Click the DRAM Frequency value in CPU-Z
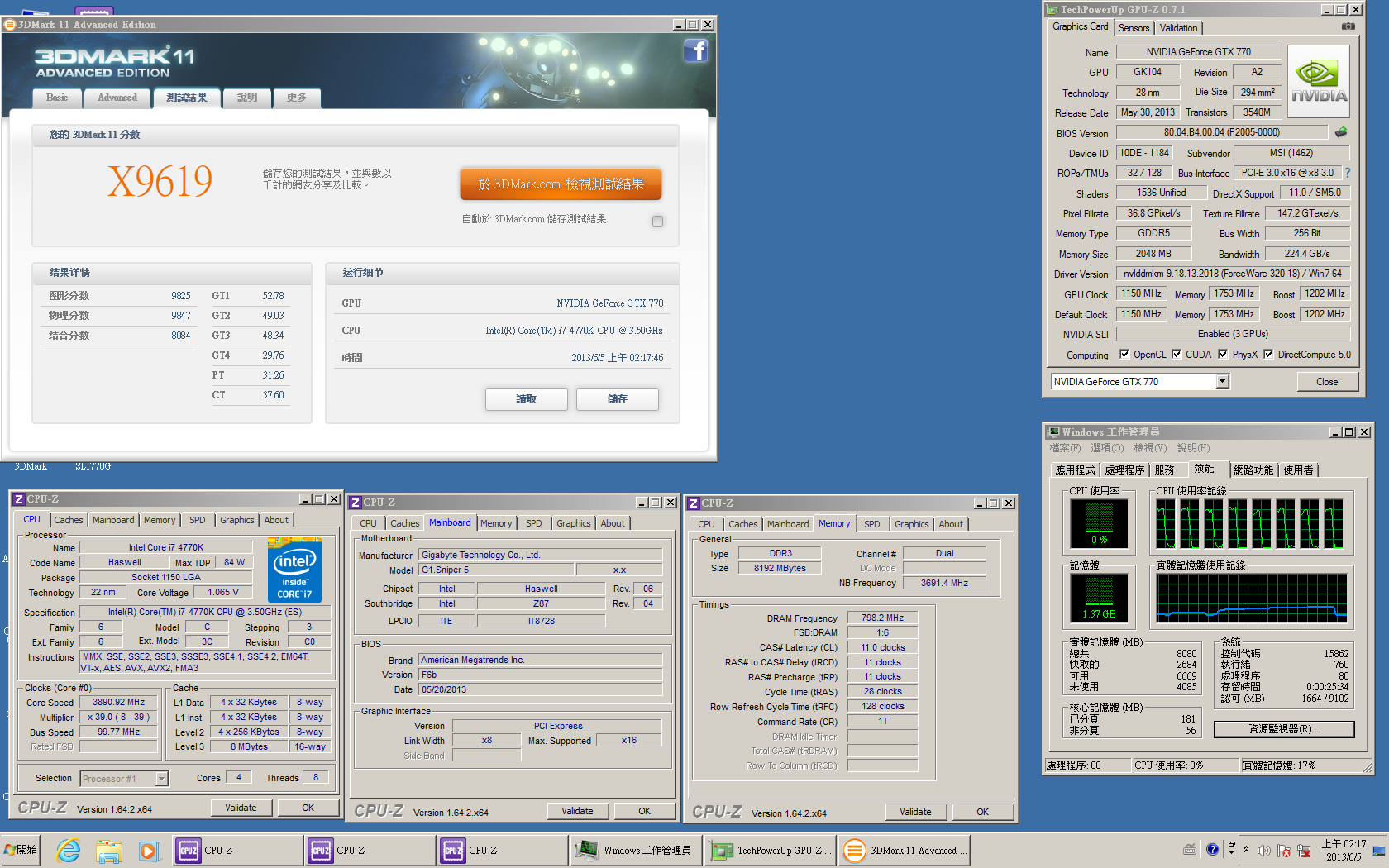This screenshot has height=868, width=1389. coord(882,618)
